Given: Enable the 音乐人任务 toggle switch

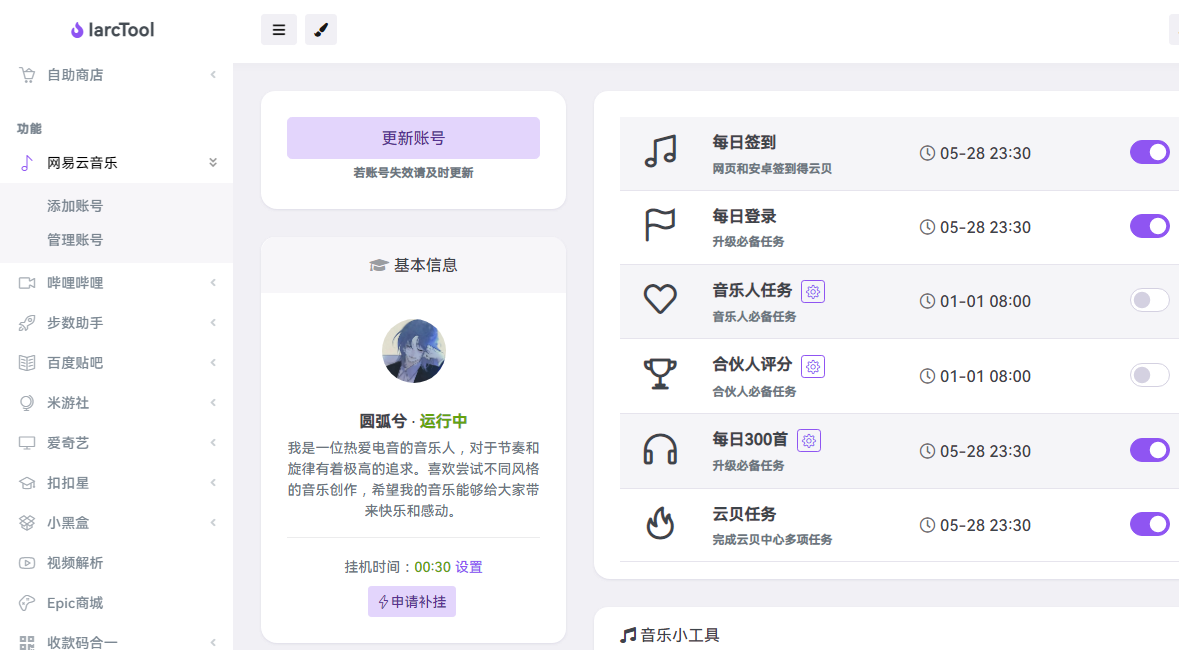Looking at the screenshot, I should 1149,300.
